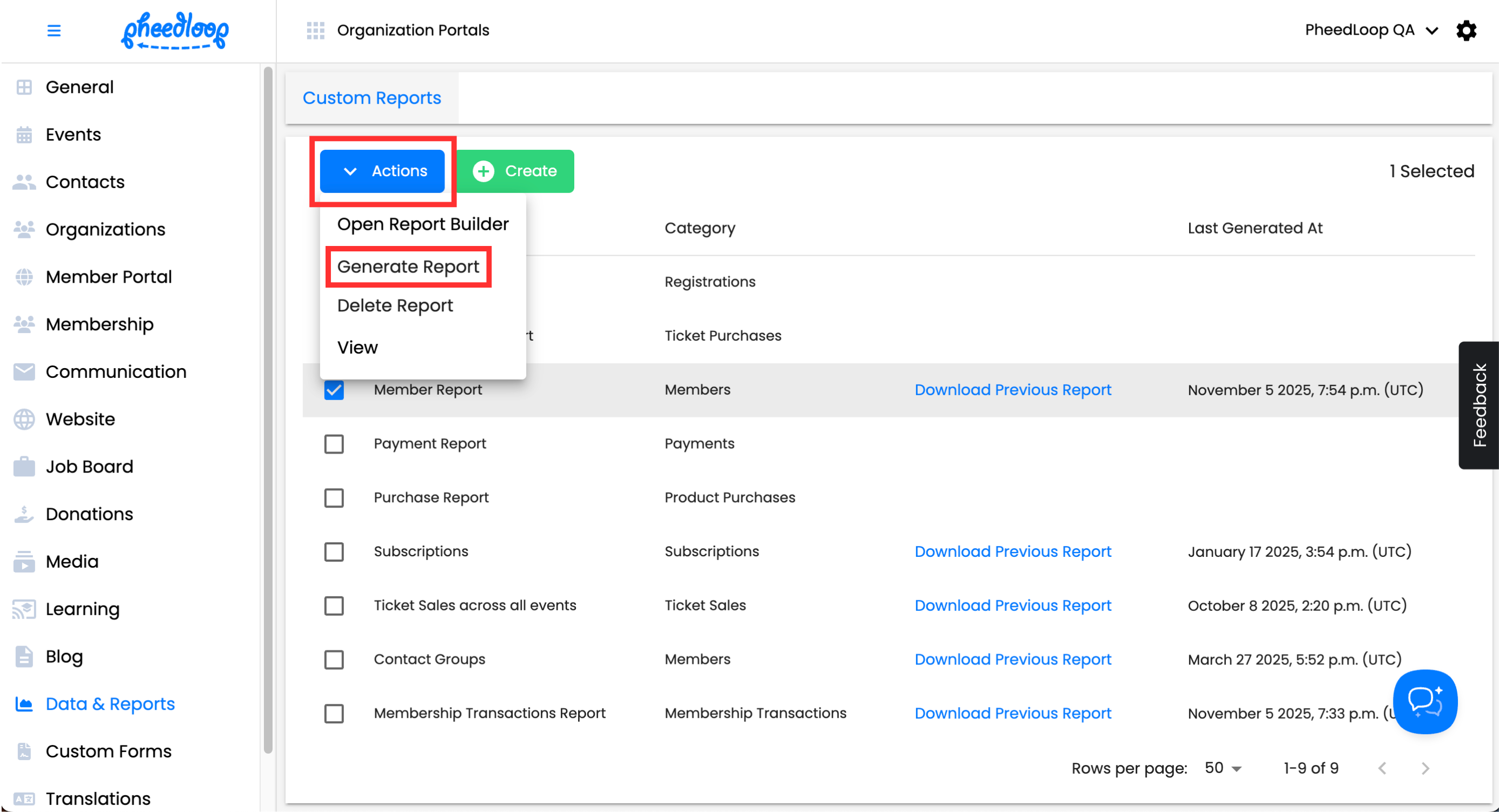Select the Subscriptions row checkbox
This screenshot has height=812, width=1499.
(x=334, y=551)
